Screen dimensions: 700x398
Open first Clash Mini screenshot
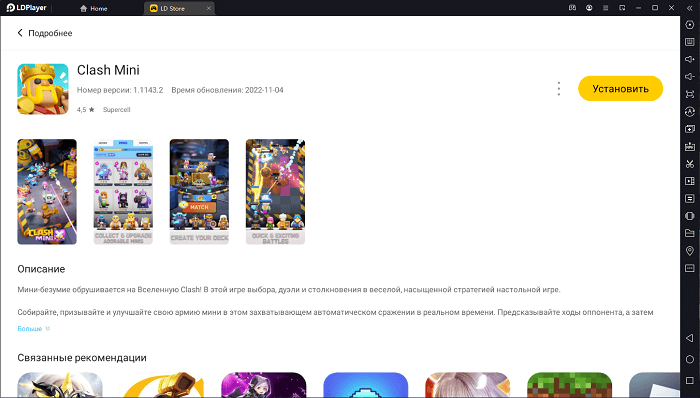(47, 192)
